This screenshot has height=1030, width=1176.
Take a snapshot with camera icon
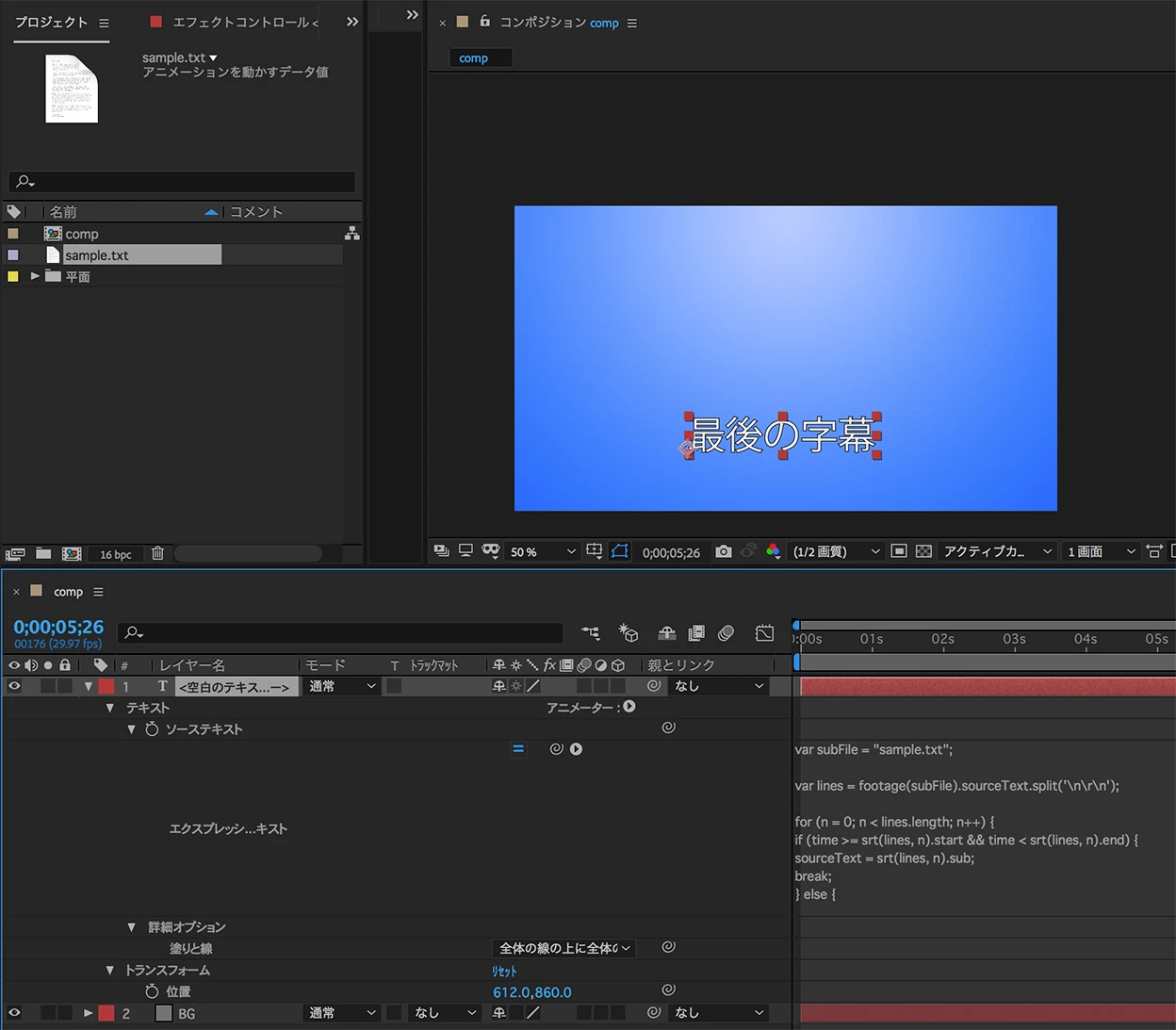pyautogui.click(x=723, y=551)
